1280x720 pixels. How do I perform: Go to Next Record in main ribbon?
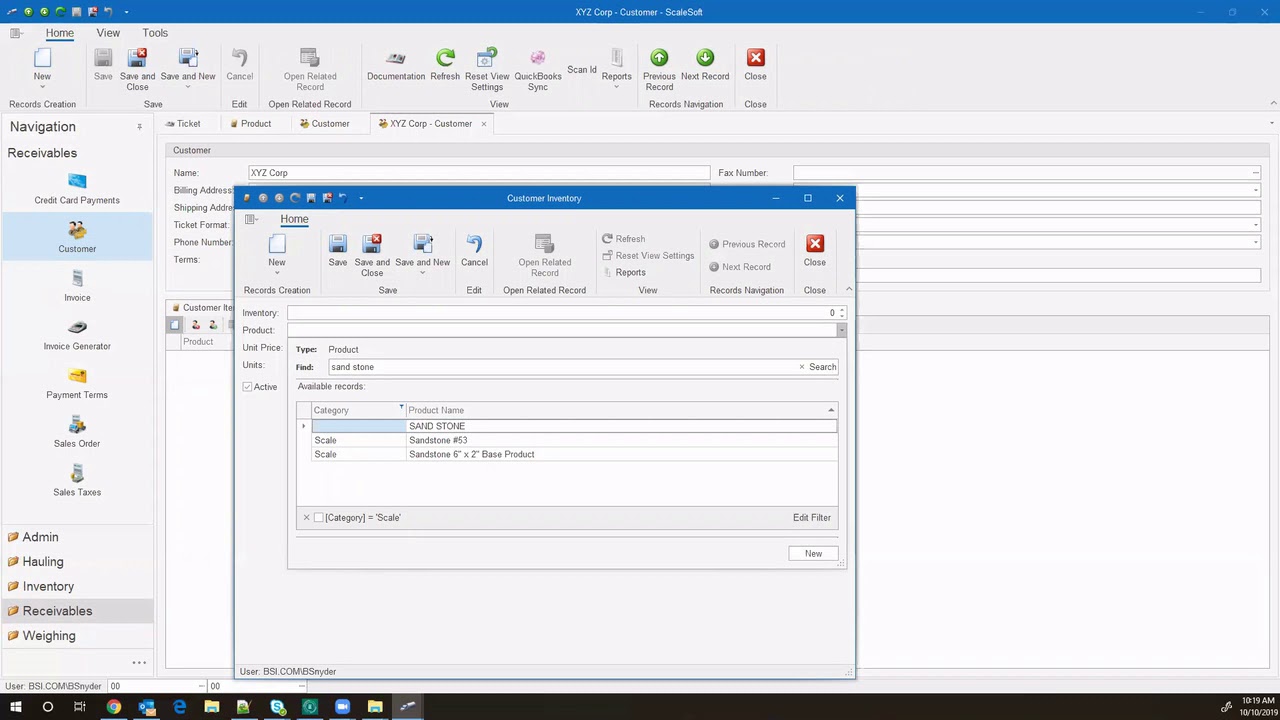coord(705,66)
